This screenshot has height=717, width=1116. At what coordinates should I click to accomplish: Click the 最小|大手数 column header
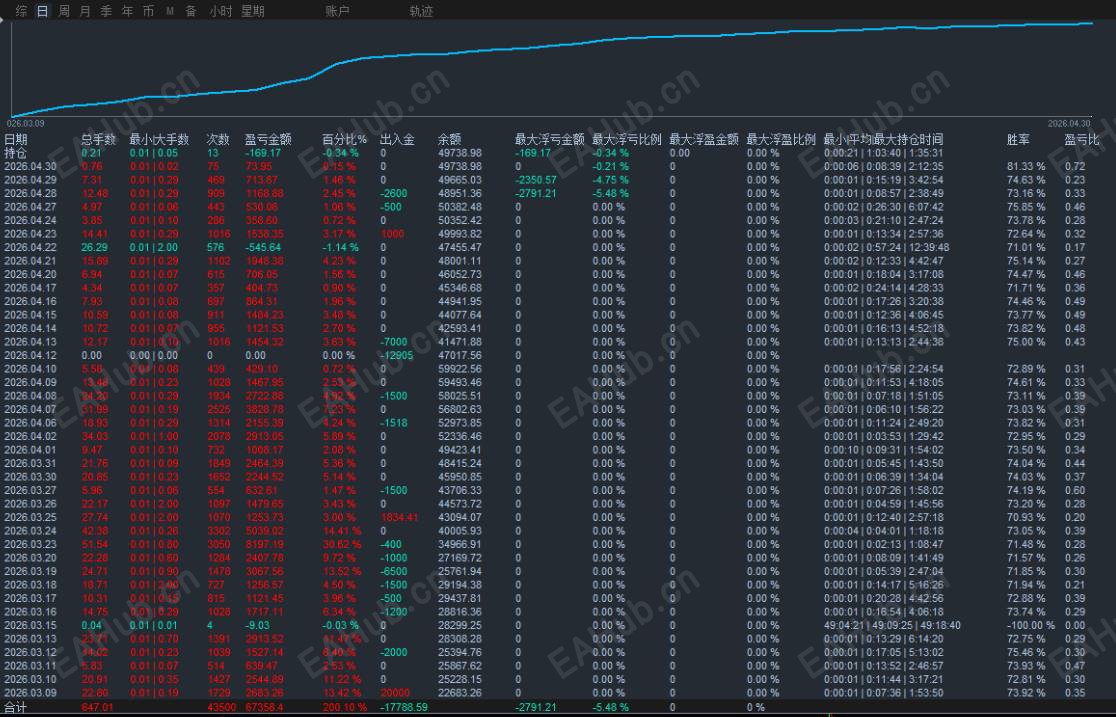tap(159, 140)
